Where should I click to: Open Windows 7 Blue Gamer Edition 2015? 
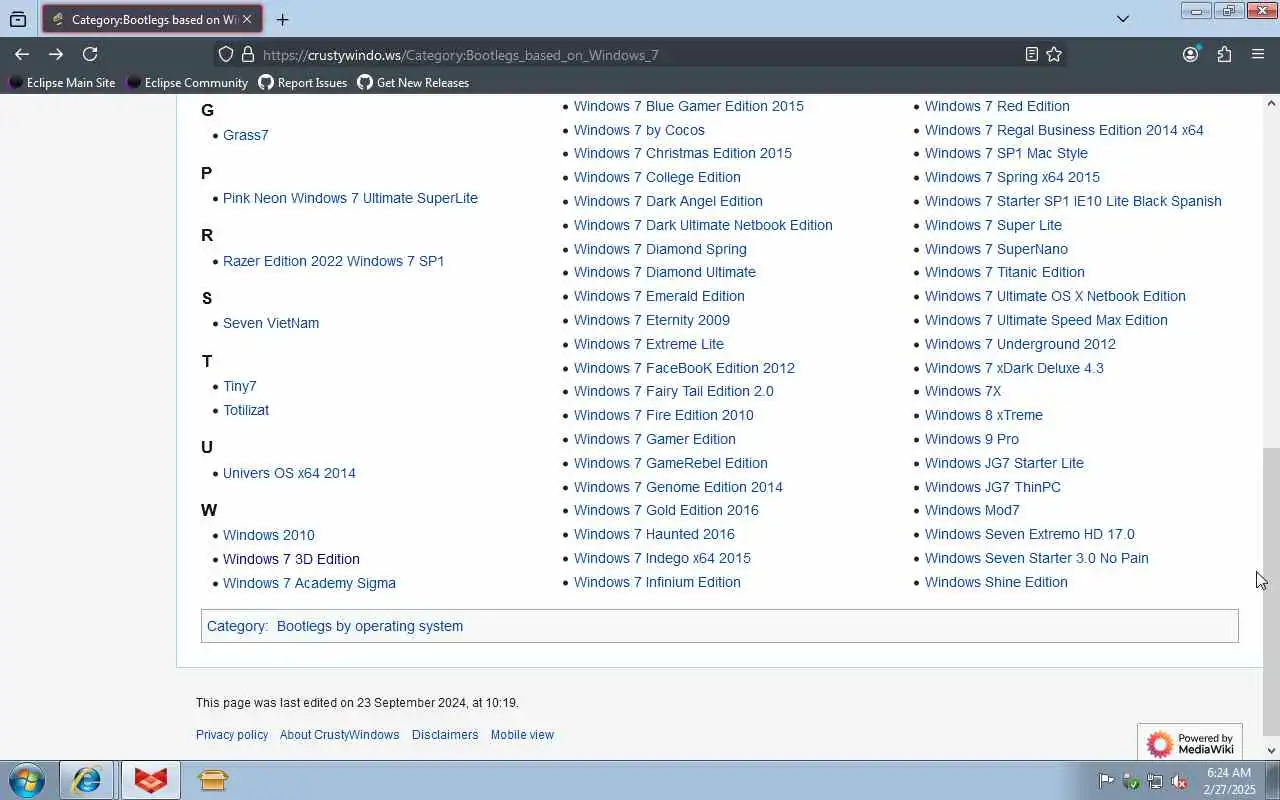coord(689,106)
